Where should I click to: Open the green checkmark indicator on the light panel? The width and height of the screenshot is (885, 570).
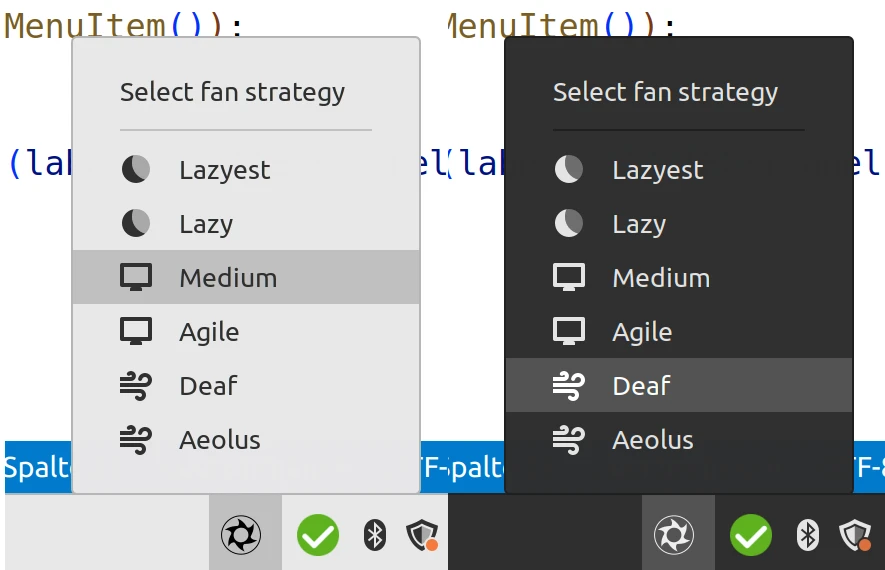(x=318, y=534)
